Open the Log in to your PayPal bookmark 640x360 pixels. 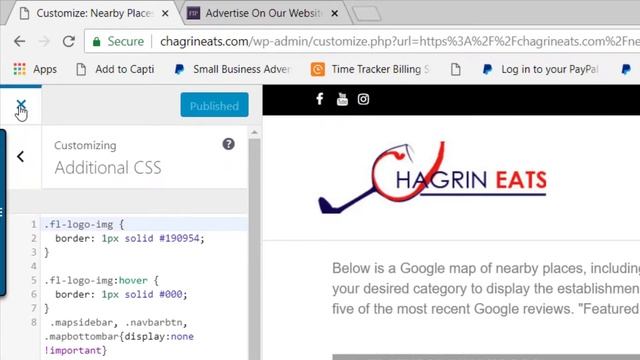click(540, 69)
